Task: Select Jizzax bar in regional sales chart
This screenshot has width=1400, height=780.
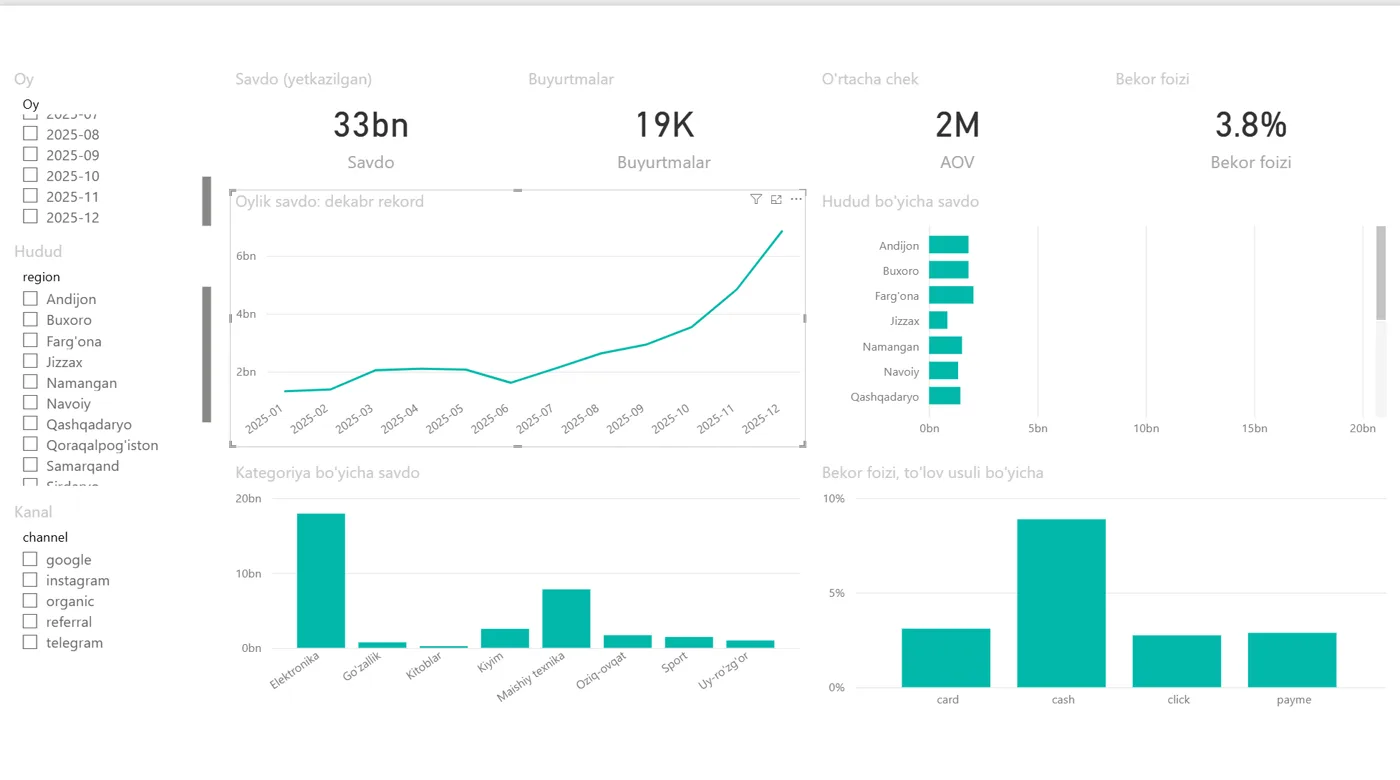Action: [938, 320]
